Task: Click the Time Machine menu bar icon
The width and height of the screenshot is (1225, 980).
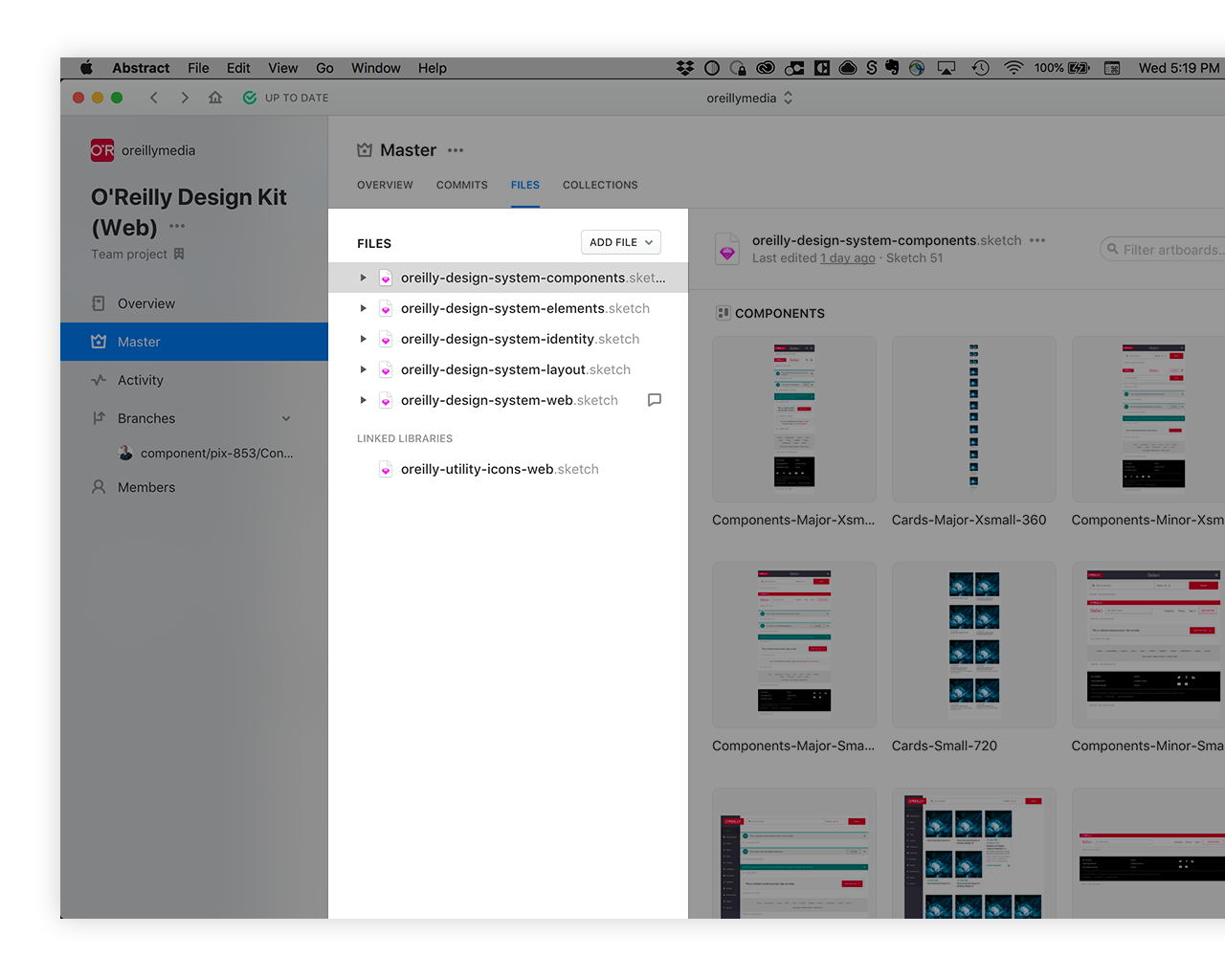Action: pyautogui.click(x=981, y=68)
